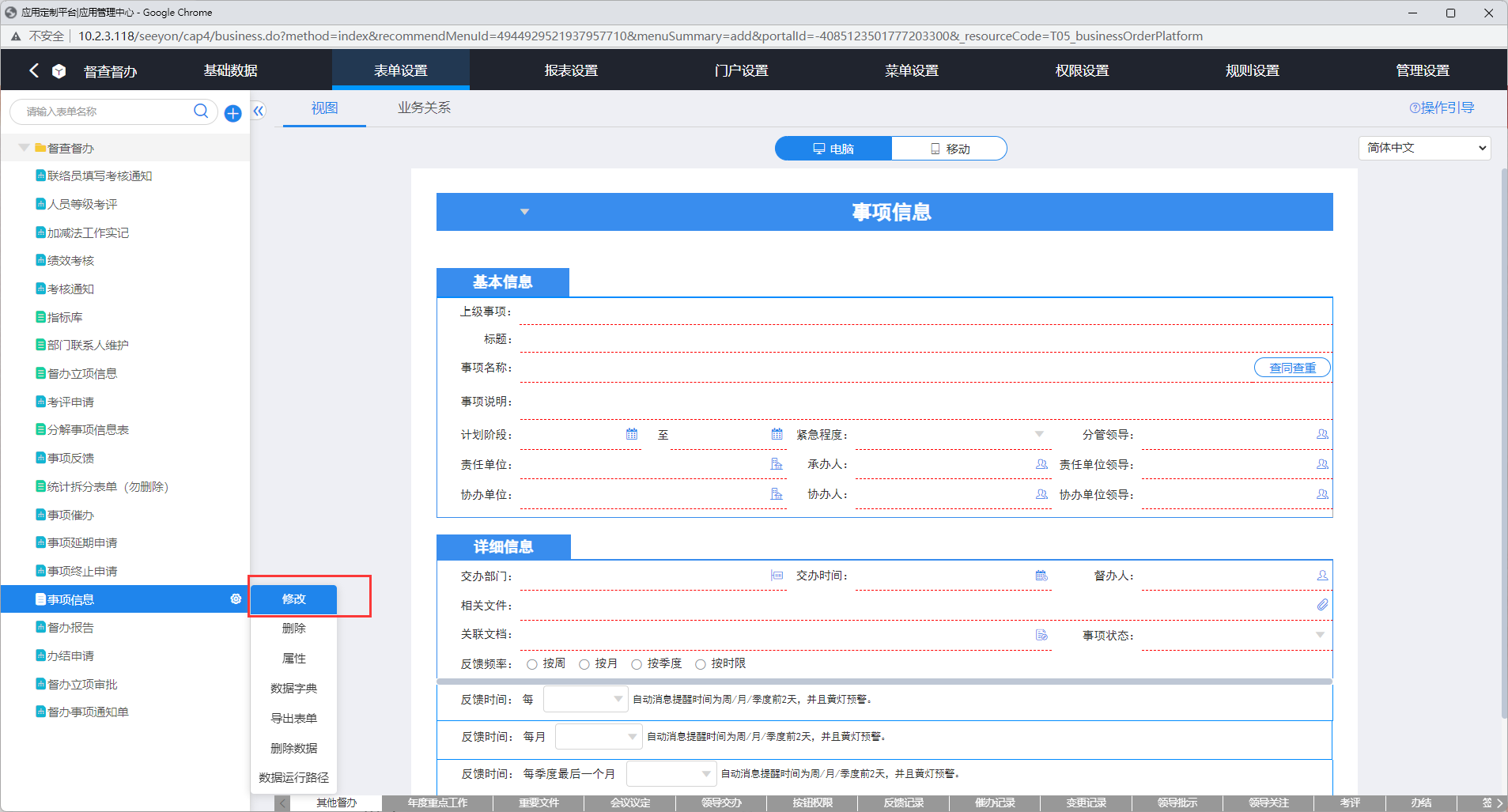Choose the 按季度 radio option
1508x812 pixels.
point(637,664)
